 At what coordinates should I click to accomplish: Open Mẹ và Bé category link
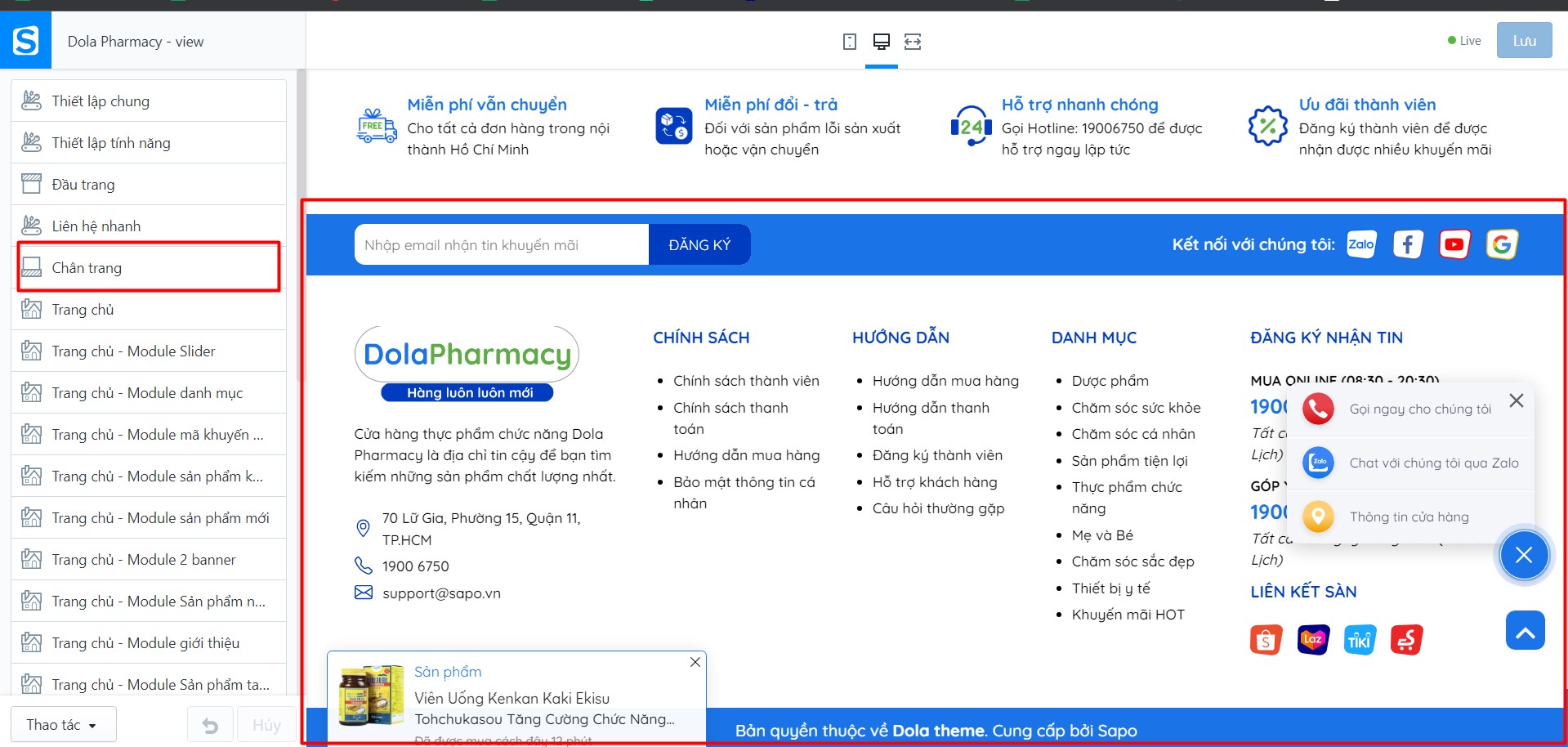click(1102, 535)
